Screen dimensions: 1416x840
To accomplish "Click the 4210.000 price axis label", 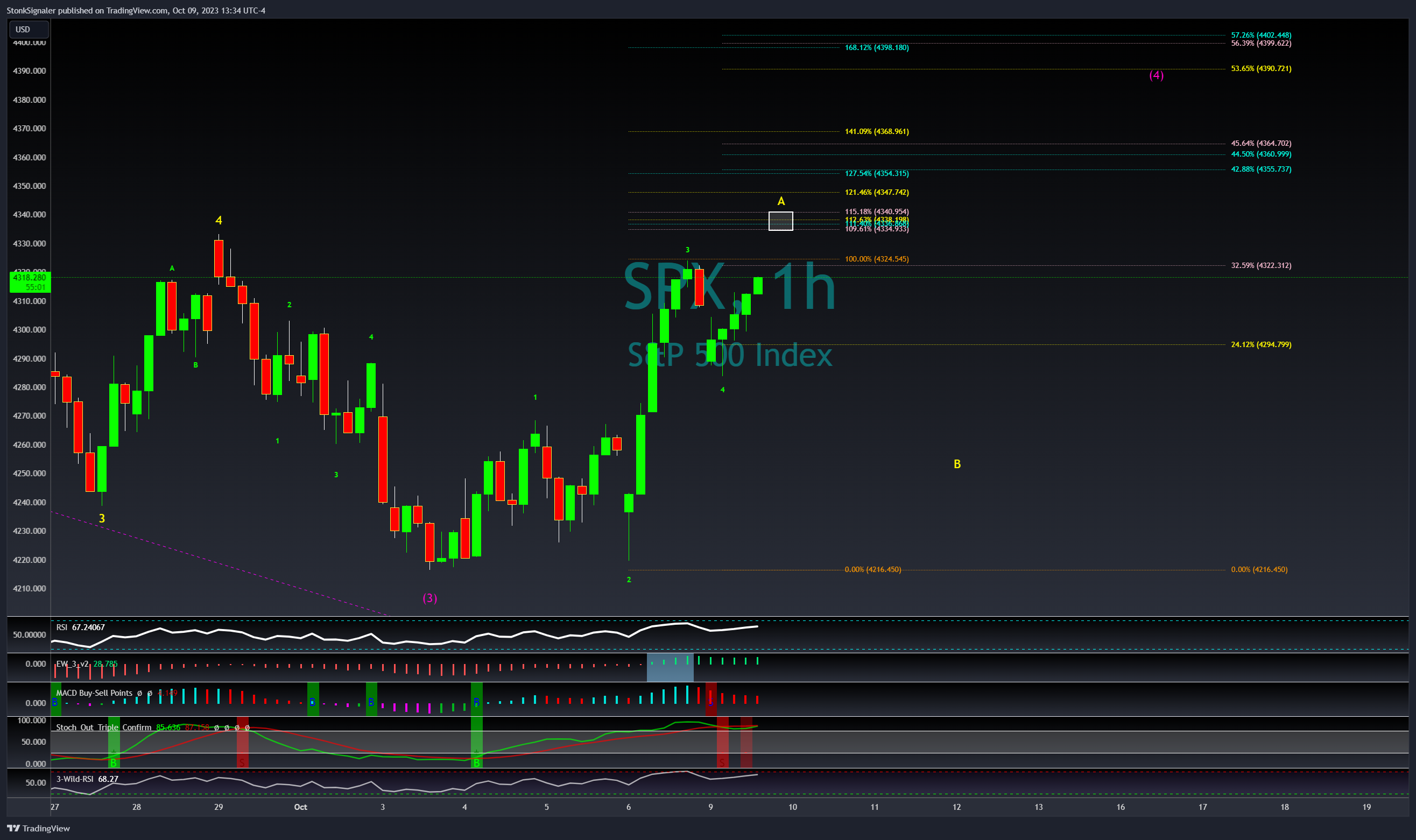I will pyautogui.click(x=30, y=588).
